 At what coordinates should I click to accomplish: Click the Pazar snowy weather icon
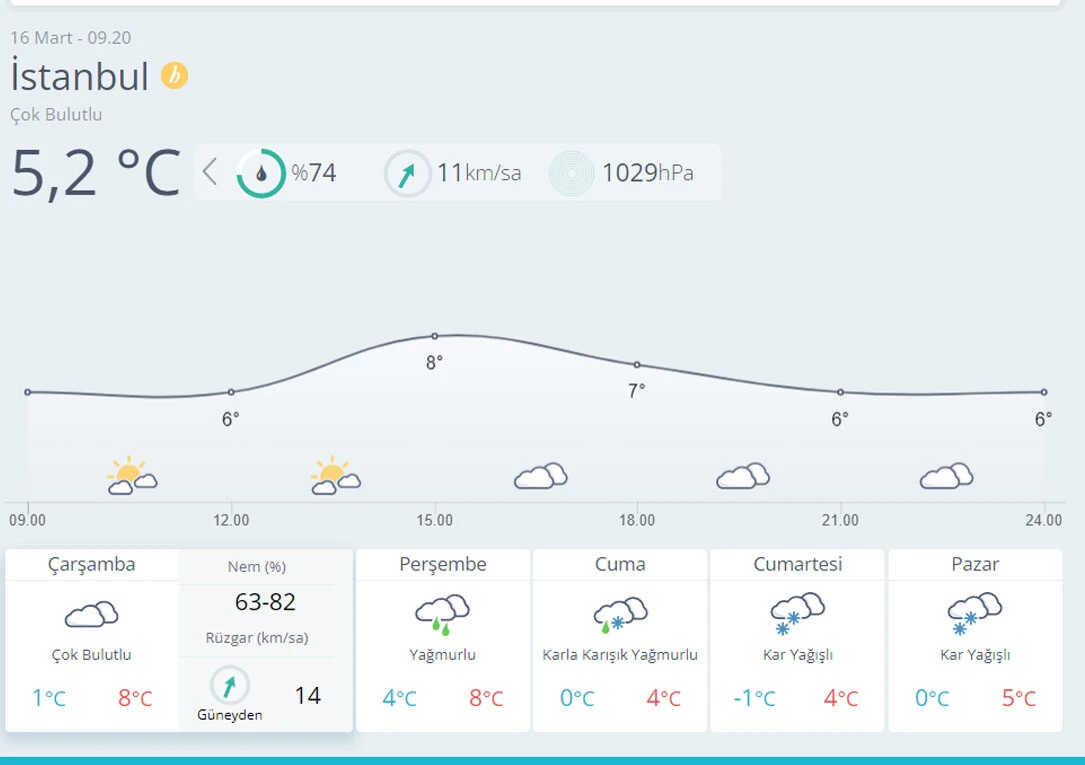(x=975, y=614)
